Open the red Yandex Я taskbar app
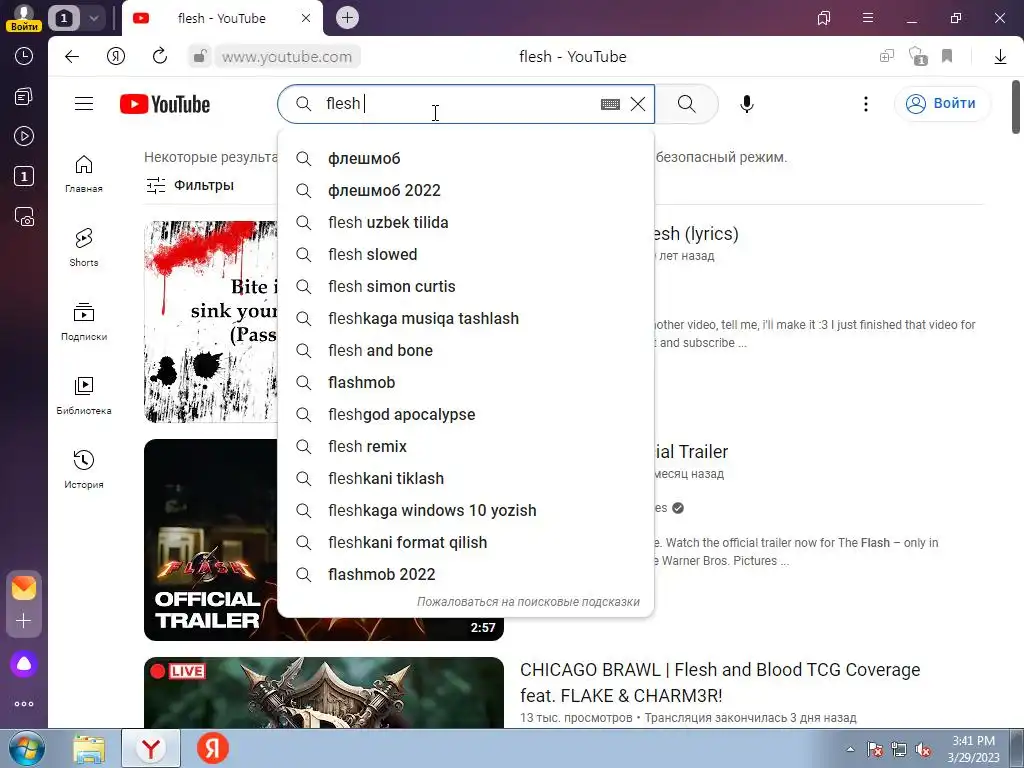Image resolution: width=1024 pixels, height=768 pixels. [x=213, y=749]
